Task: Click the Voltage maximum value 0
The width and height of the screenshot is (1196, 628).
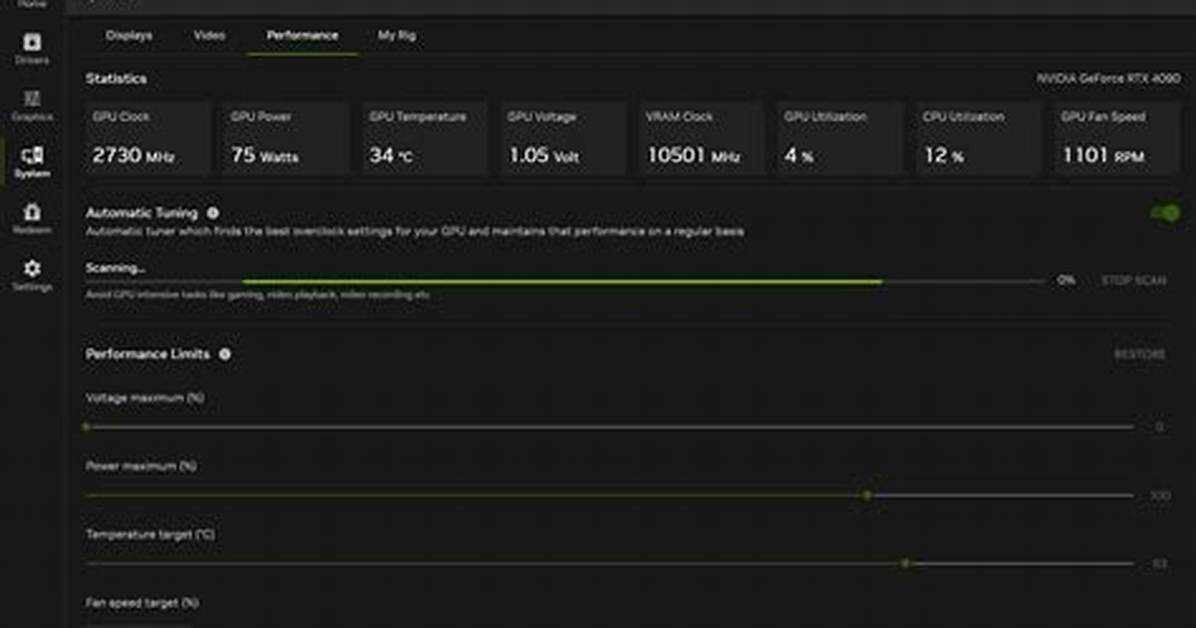Action: click(x=1159, y=427)
